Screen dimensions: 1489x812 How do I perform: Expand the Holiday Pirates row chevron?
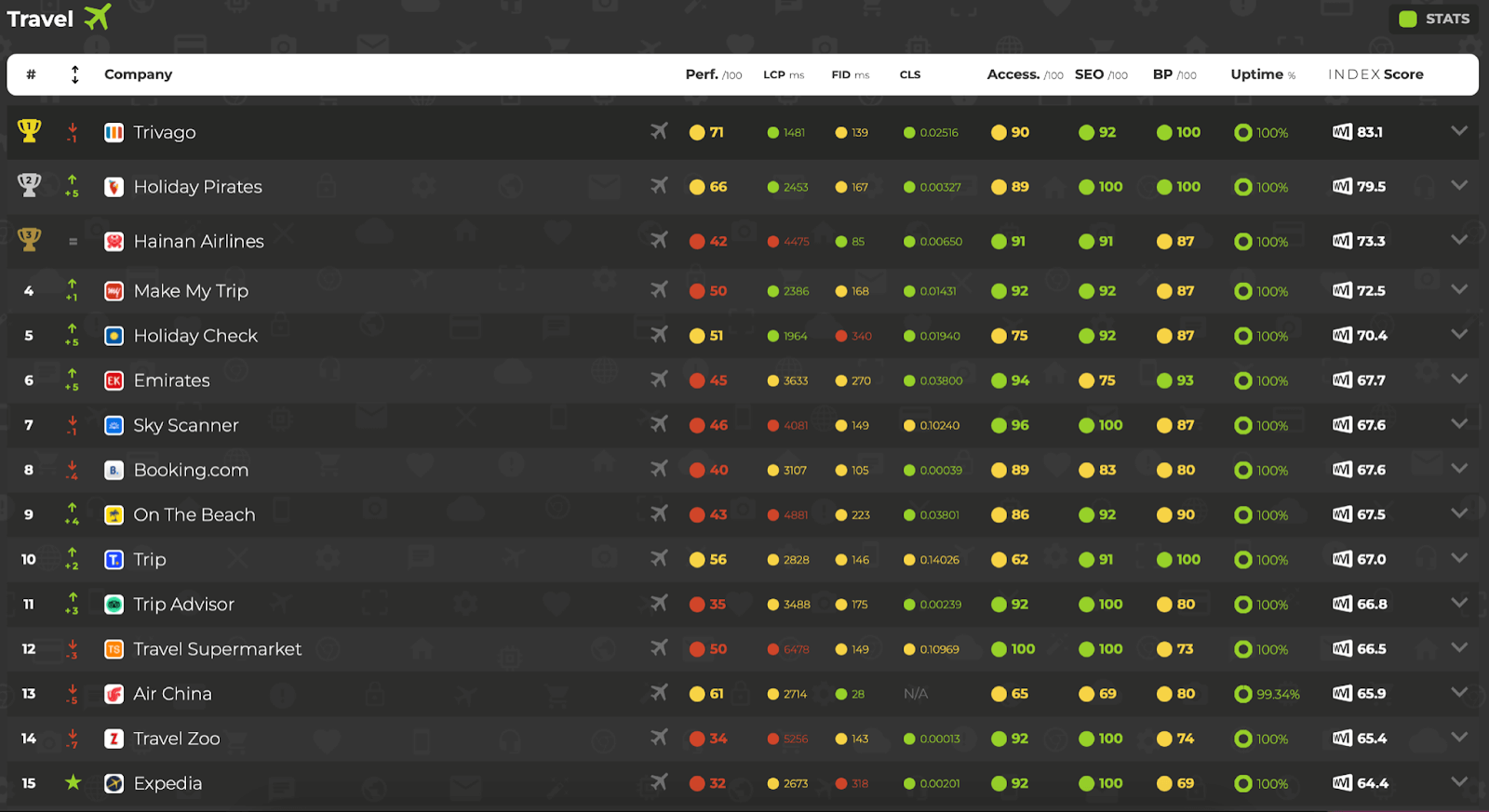1459,185
